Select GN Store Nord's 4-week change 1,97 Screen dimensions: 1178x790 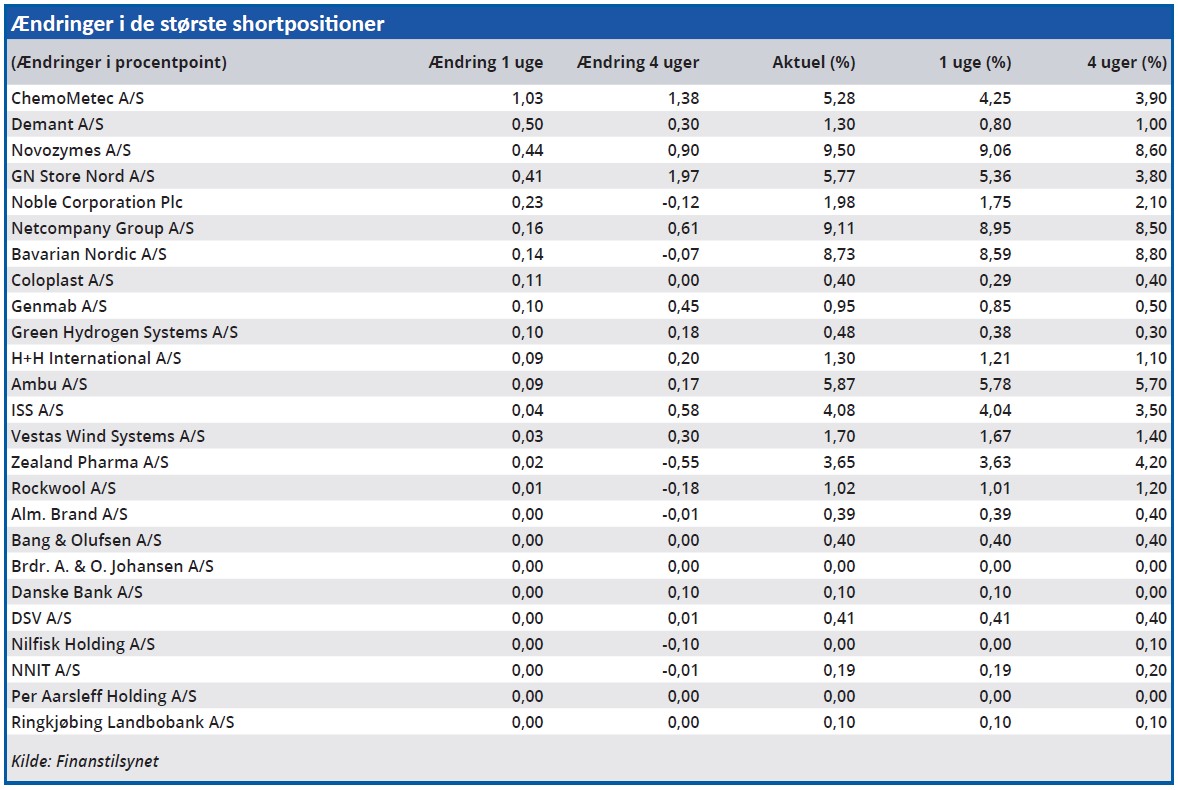point(682,176)
